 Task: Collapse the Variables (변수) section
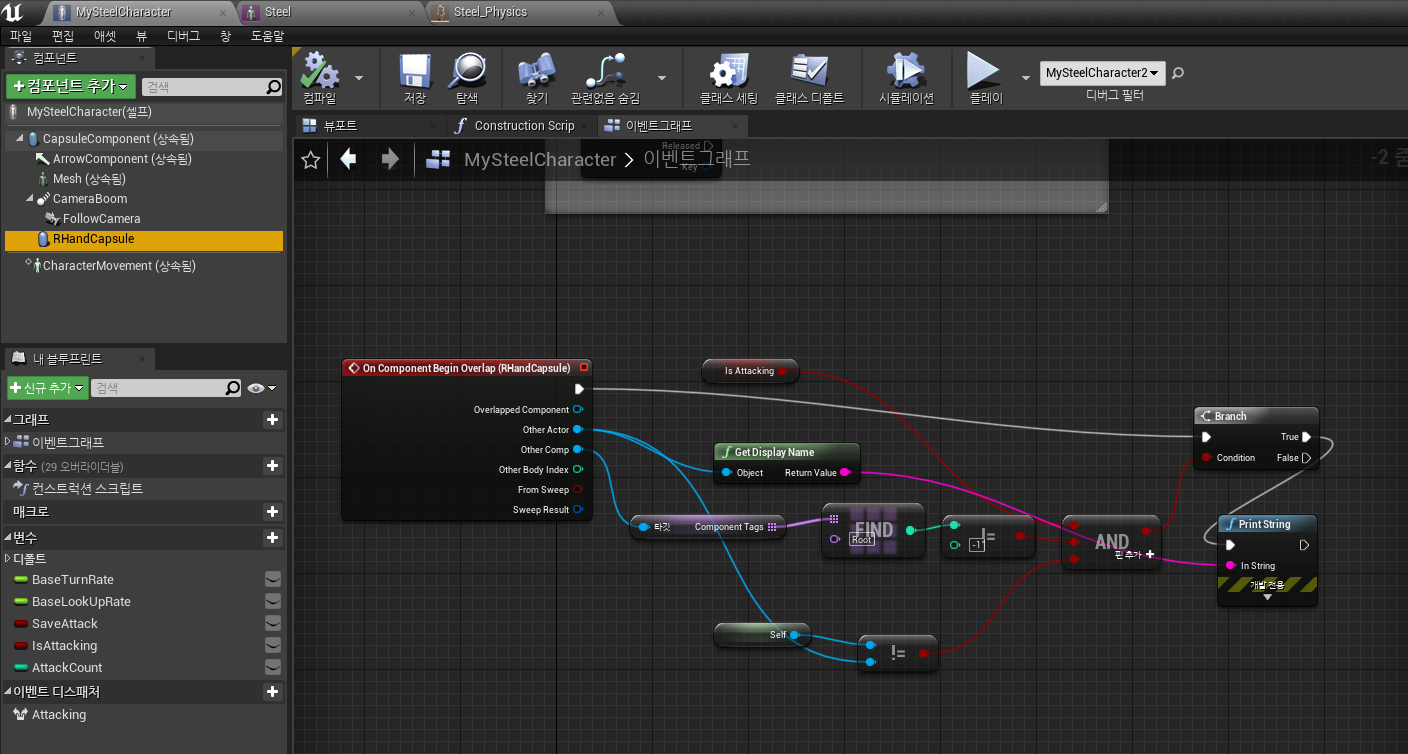(x=8, y=538)
